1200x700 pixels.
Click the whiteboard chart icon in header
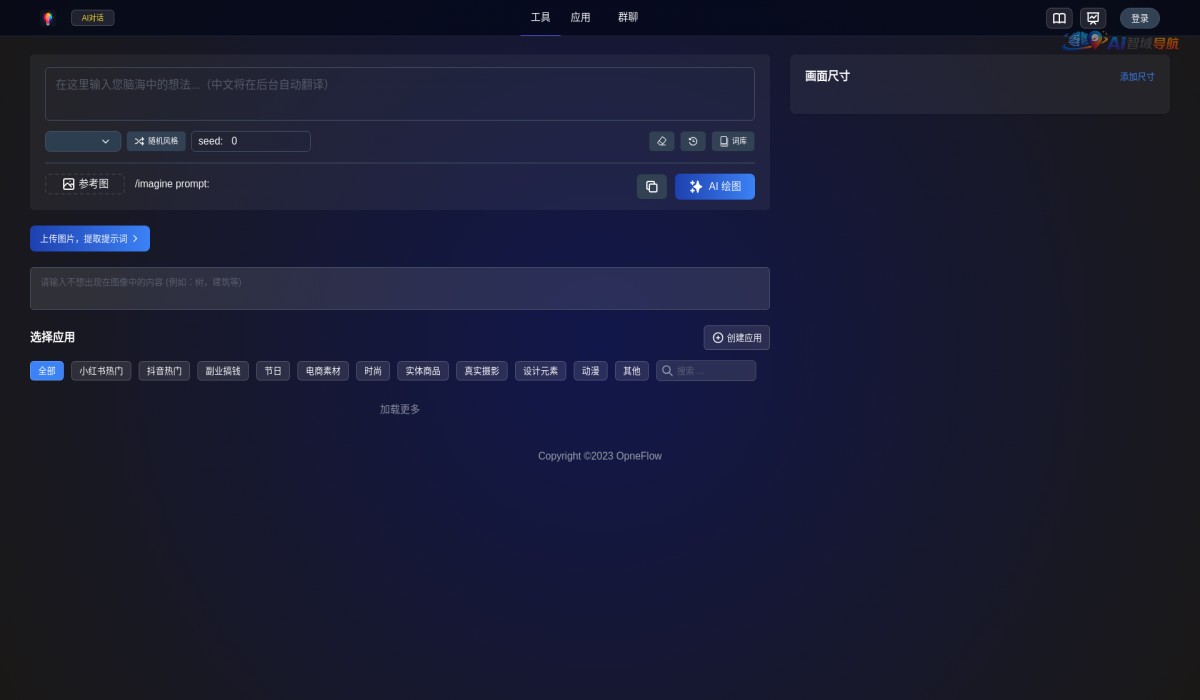[x=1093, y=18]
